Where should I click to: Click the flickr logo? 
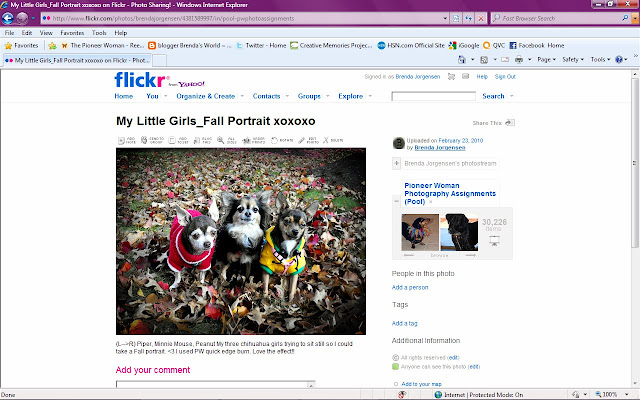pyautogui.click(x=141, y=80)
